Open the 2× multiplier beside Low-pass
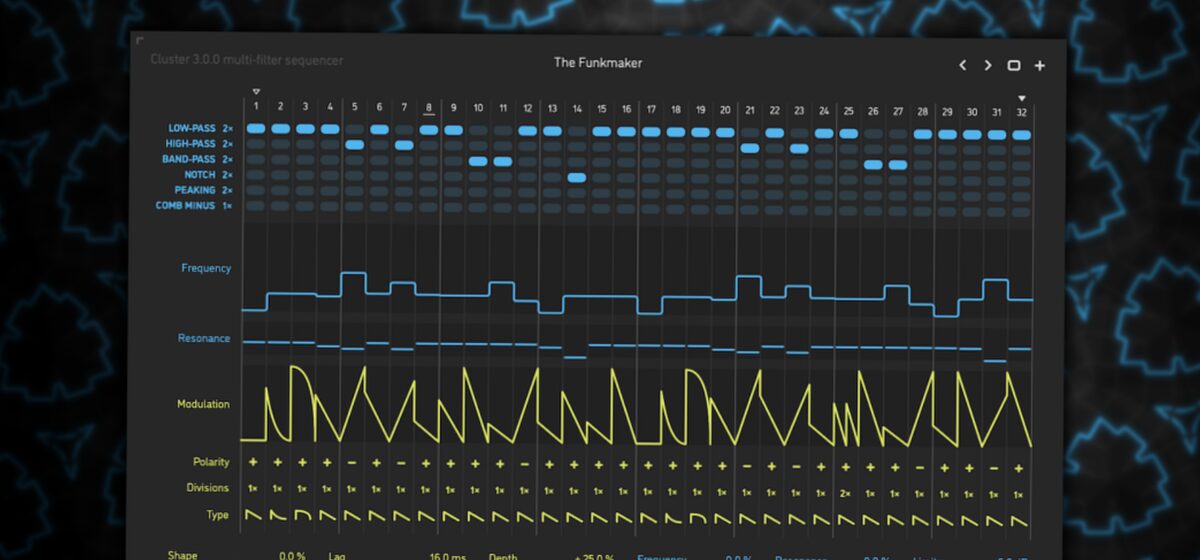Screen dimensions: 1200x560 228,128
